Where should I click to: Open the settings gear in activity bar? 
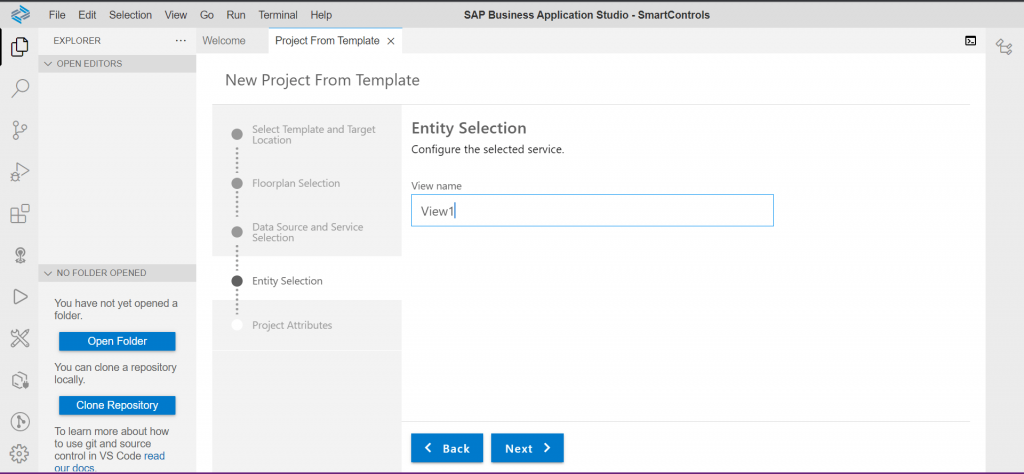click(20, 452)
